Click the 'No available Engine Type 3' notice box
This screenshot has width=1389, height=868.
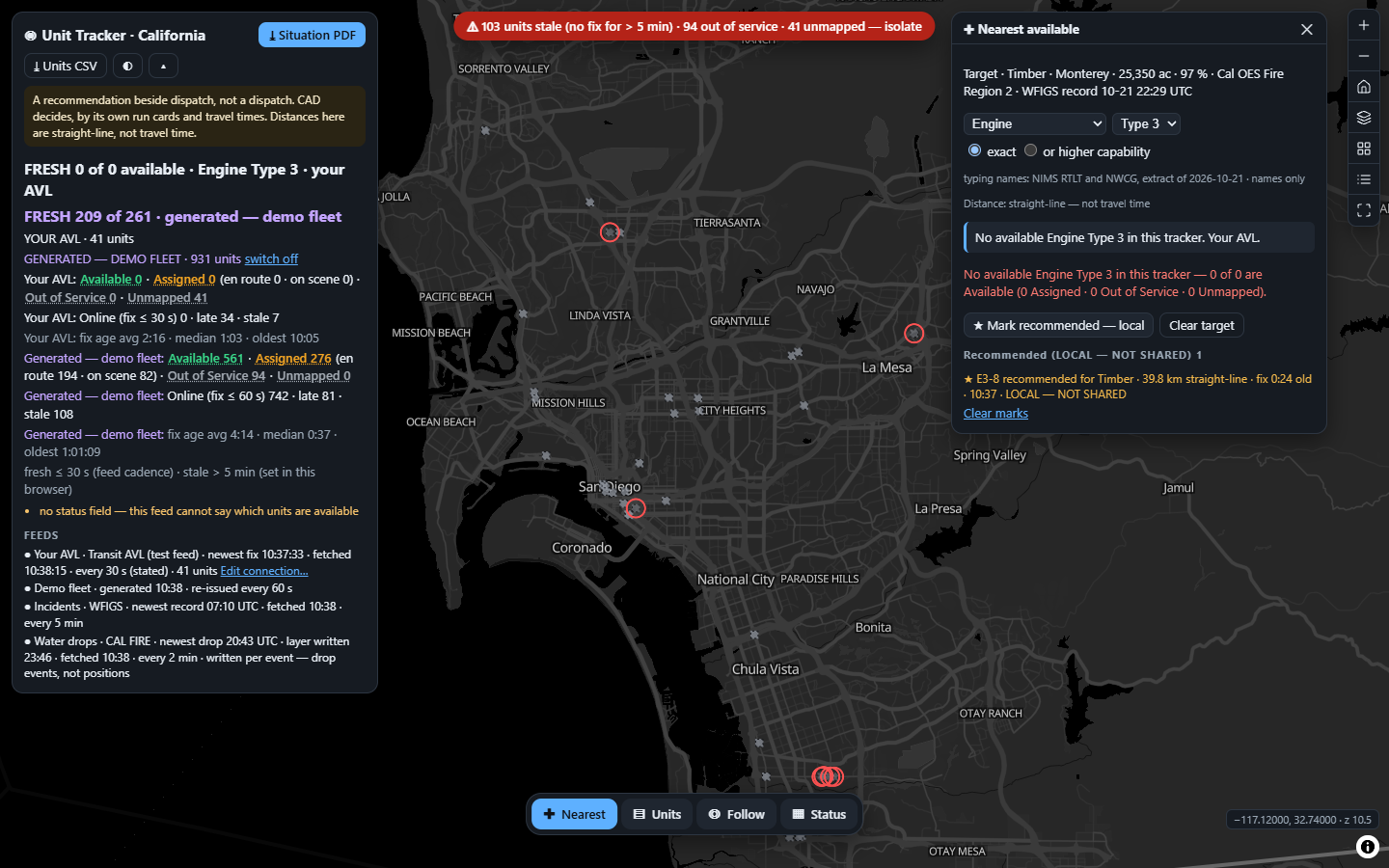coord(1139,237)
